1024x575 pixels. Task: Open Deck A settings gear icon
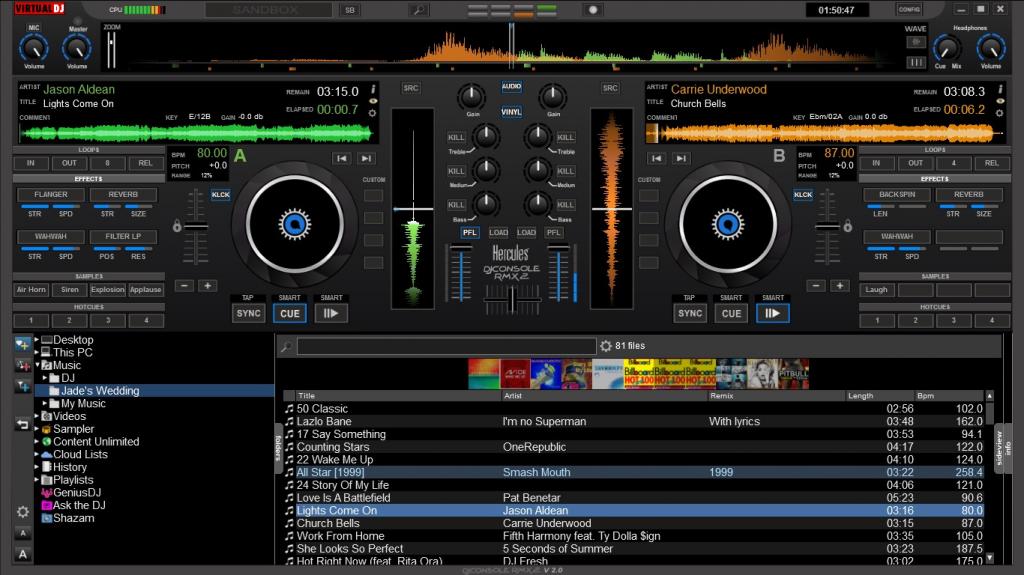pyautogui.click(x=372, y=113)
